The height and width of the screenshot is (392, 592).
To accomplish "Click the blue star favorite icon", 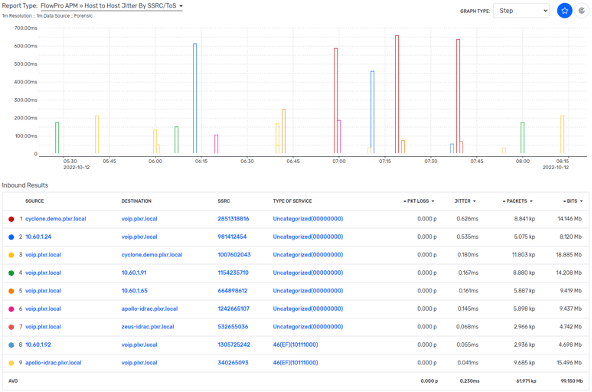I will [564, 11].
